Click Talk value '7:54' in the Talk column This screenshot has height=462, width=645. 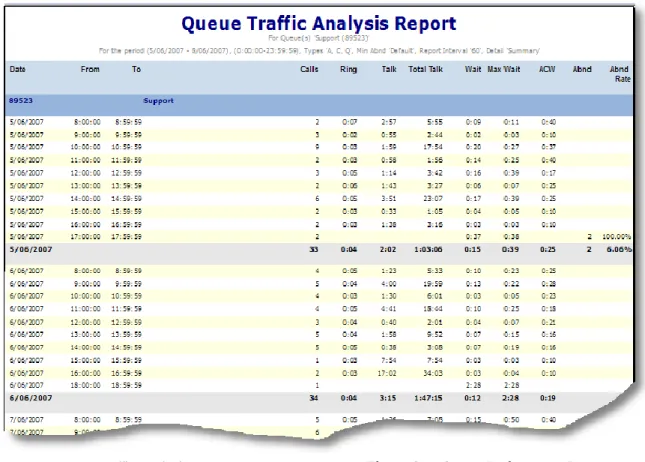[x=389, y=360]
